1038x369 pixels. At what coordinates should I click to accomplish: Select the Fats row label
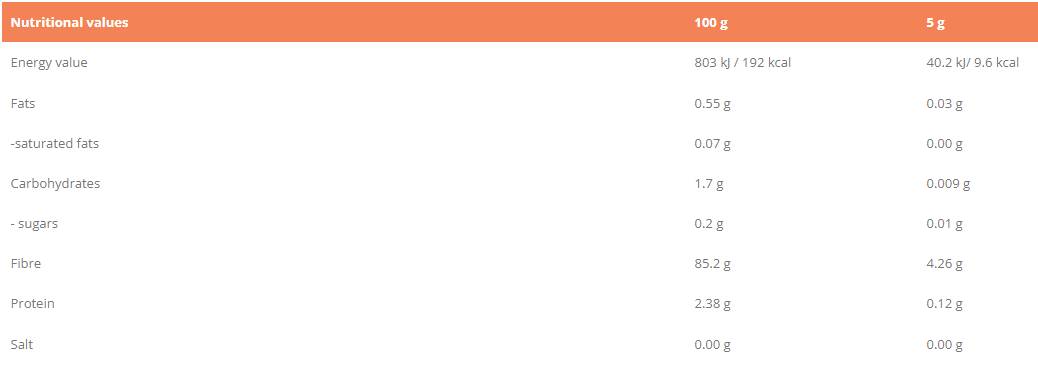coord(23,103)
